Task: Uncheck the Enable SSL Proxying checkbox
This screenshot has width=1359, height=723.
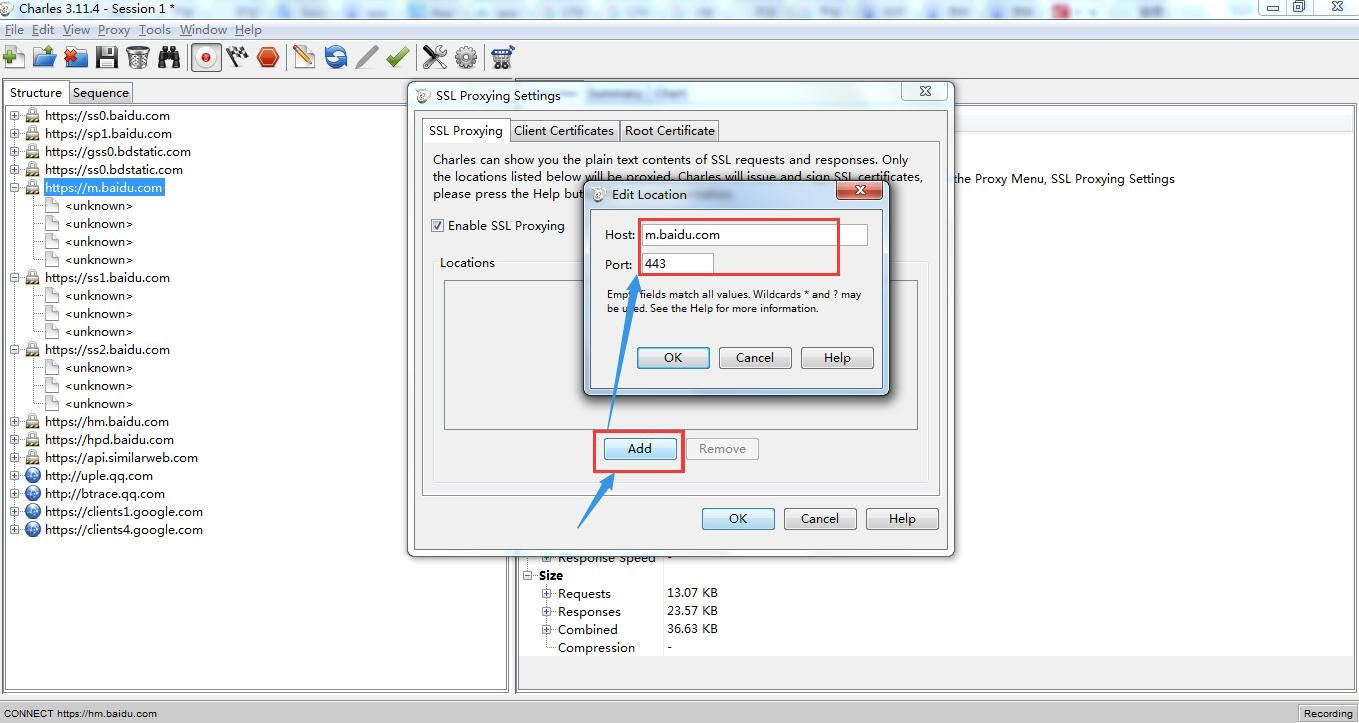Action: pyautogui.click(x=437, y=226)
